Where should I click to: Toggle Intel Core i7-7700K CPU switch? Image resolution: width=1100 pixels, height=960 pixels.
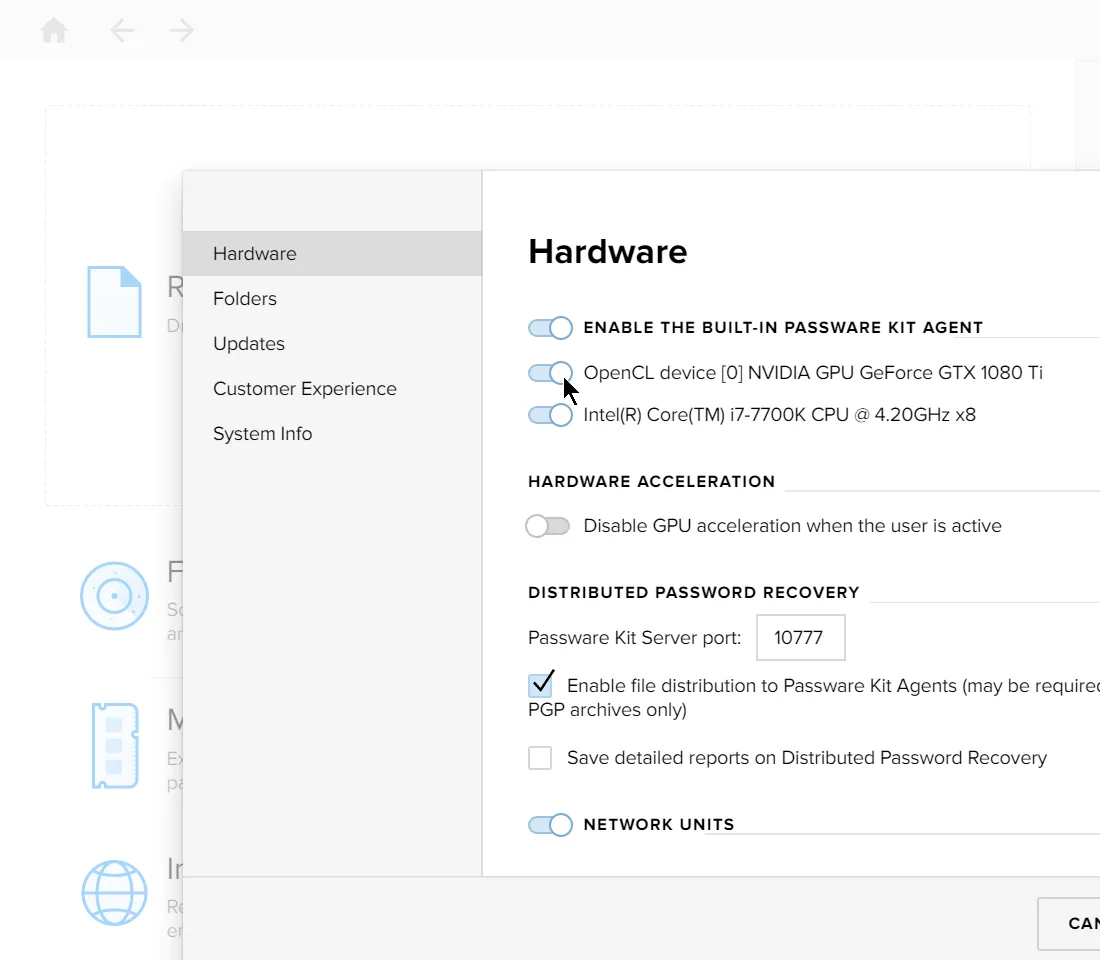550,415
